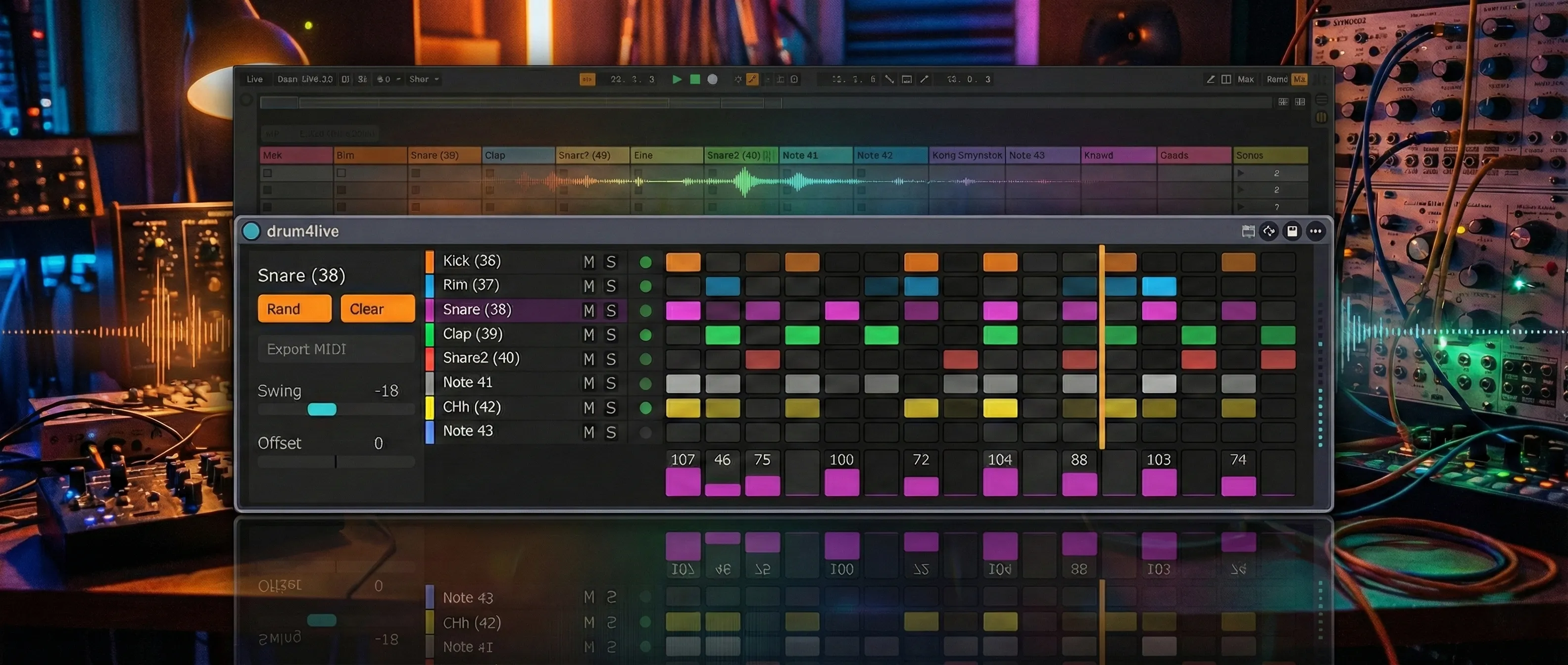The height and width of the screenshot is (665, 1568).
Task: Click the folder icon in drum4live header
Action: click(x=1248, y=231)
